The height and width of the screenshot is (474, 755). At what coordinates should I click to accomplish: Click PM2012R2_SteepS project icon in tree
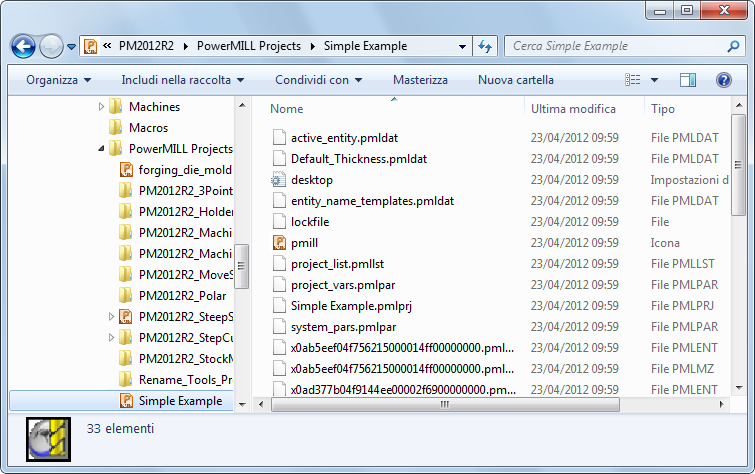coord(126,316)
